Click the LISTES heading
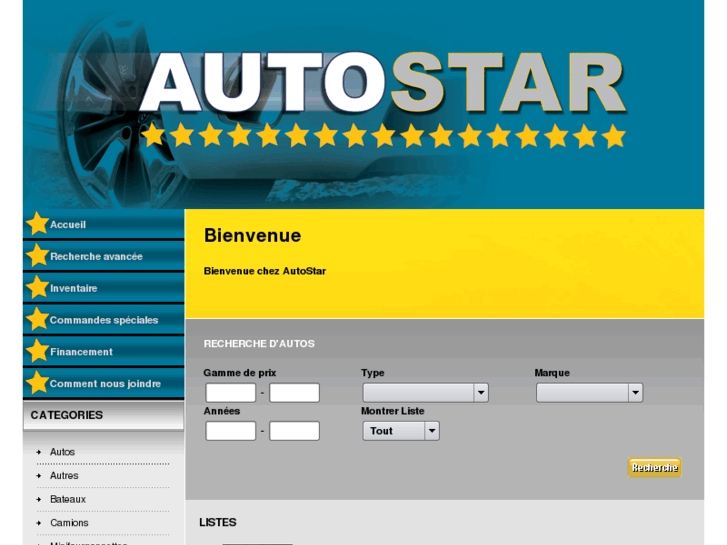 [x=217, y=522]
